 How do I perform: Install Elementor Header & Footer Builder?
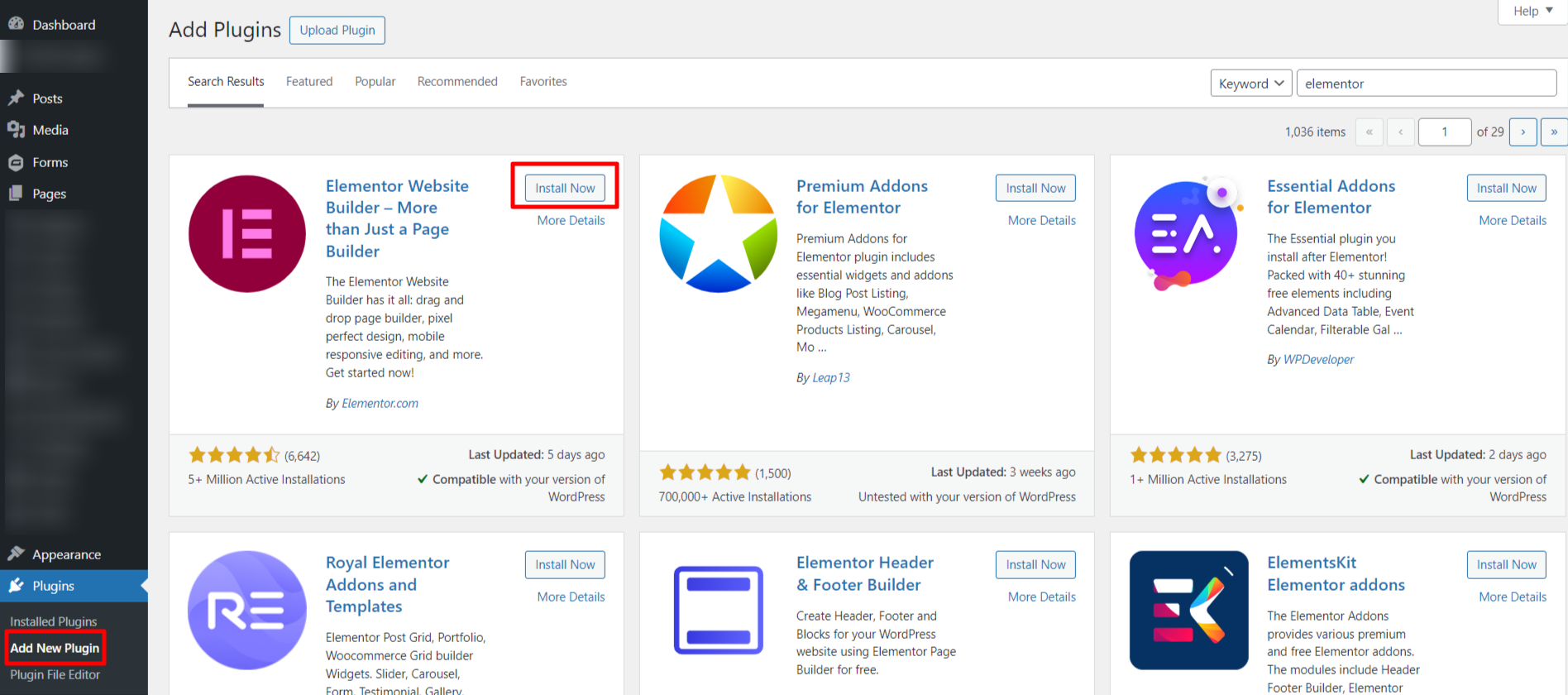(1035, 564)
